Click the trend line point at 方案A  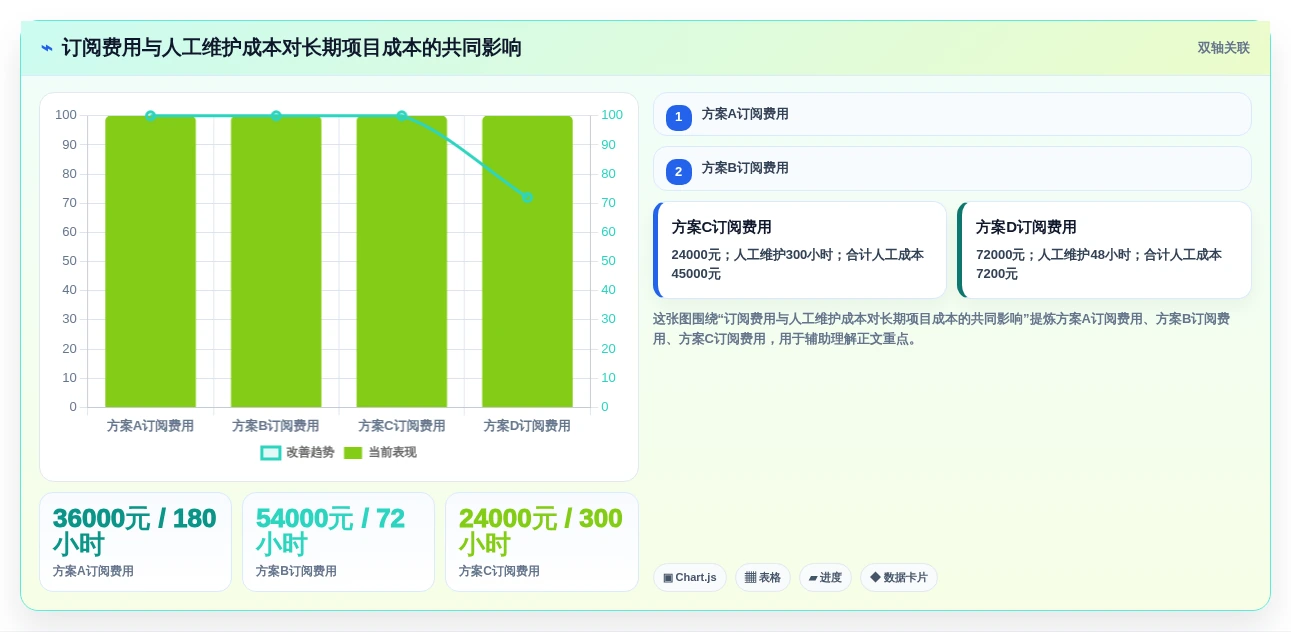pos(150,116)
